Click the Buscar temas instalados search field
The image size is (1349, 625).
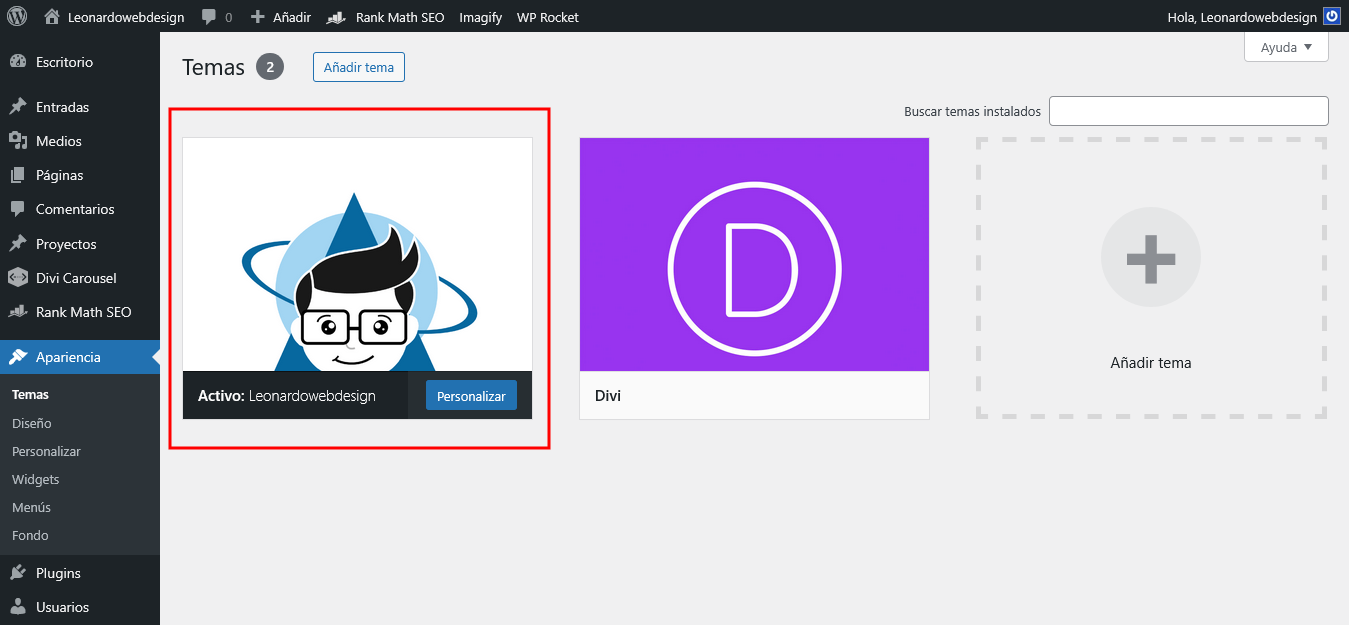pos(1188,111)
